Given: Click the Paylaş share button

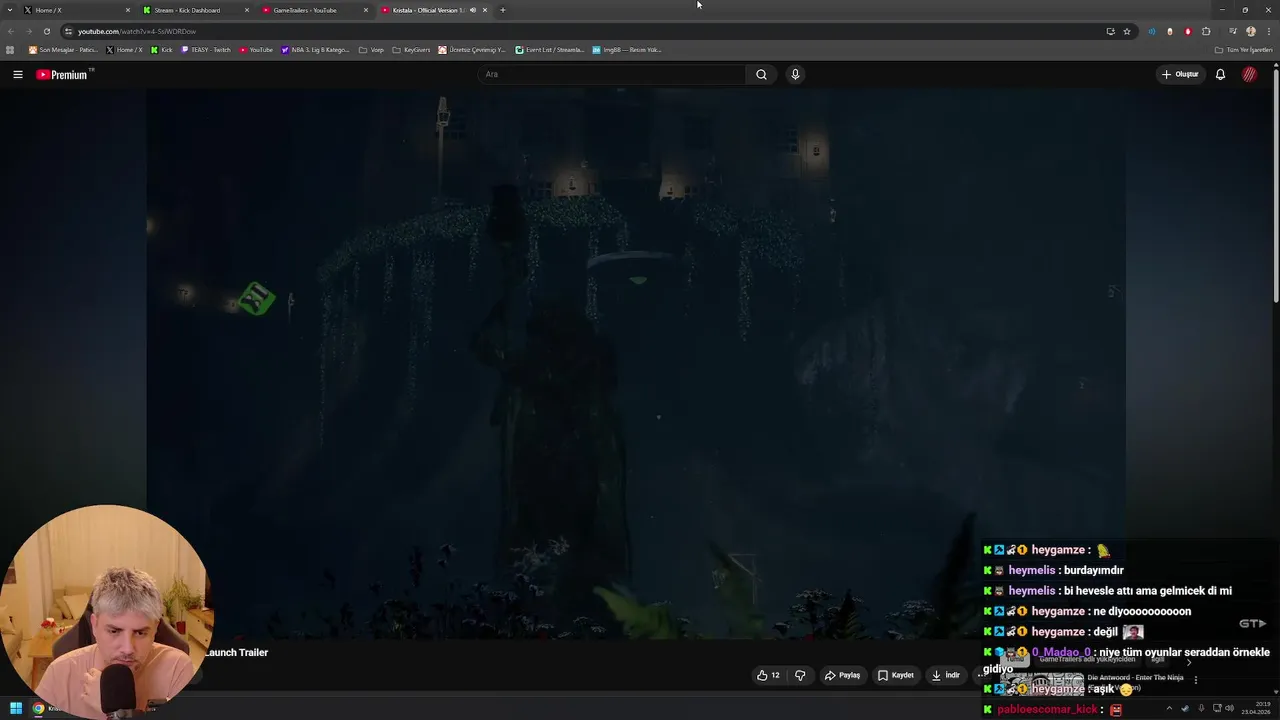Looking at the screenshot, I should point(842,675).
